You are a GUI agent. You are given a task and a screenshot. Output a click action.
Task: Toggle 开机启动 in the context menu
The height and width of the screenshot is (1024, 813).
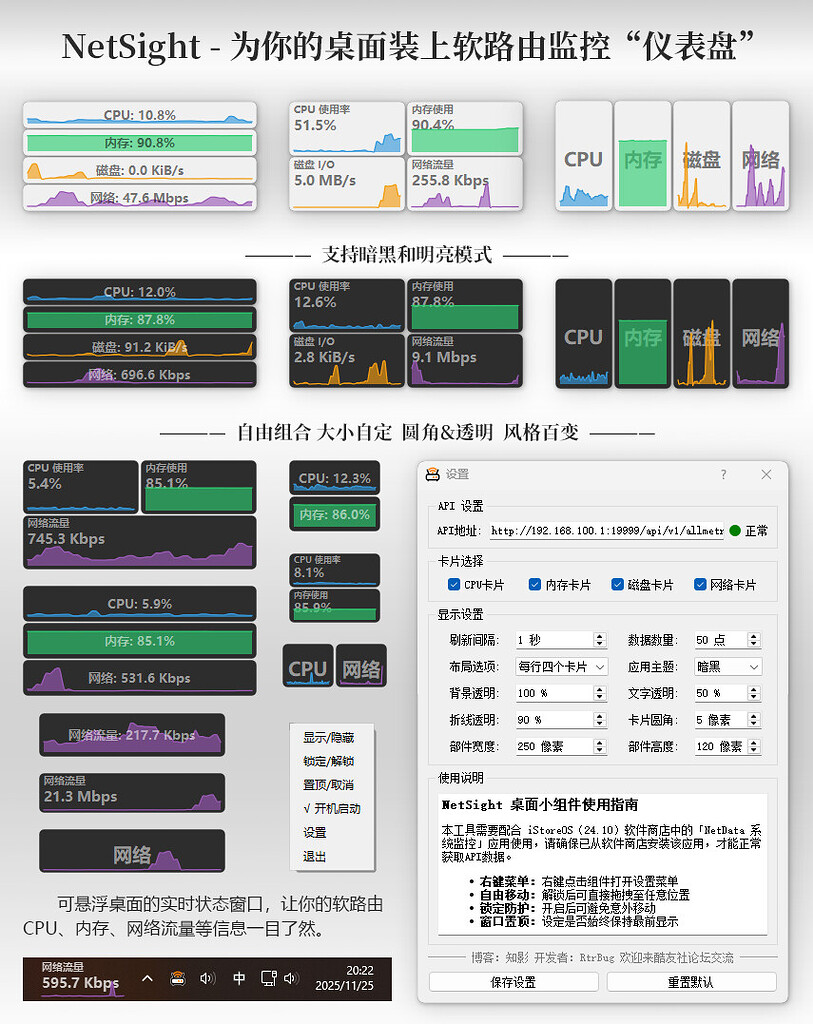pos(330,810)
